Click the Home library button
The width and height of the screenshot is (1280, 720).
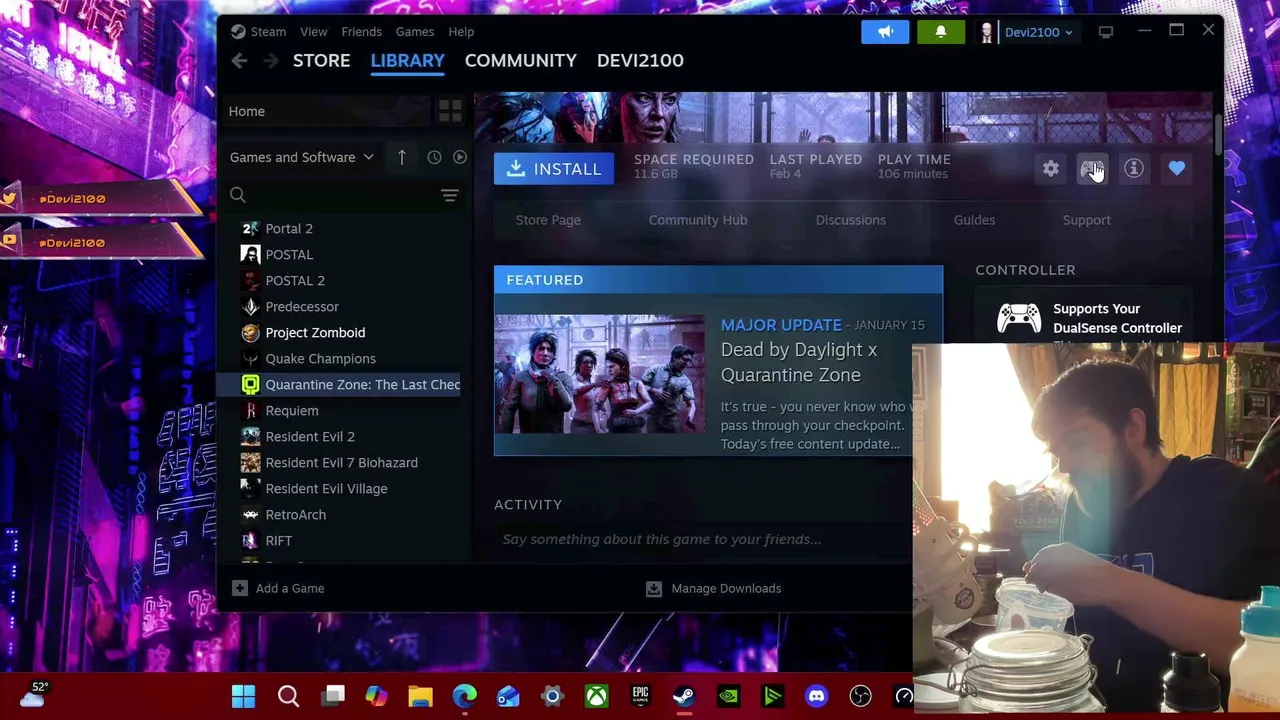coord(326,111)
